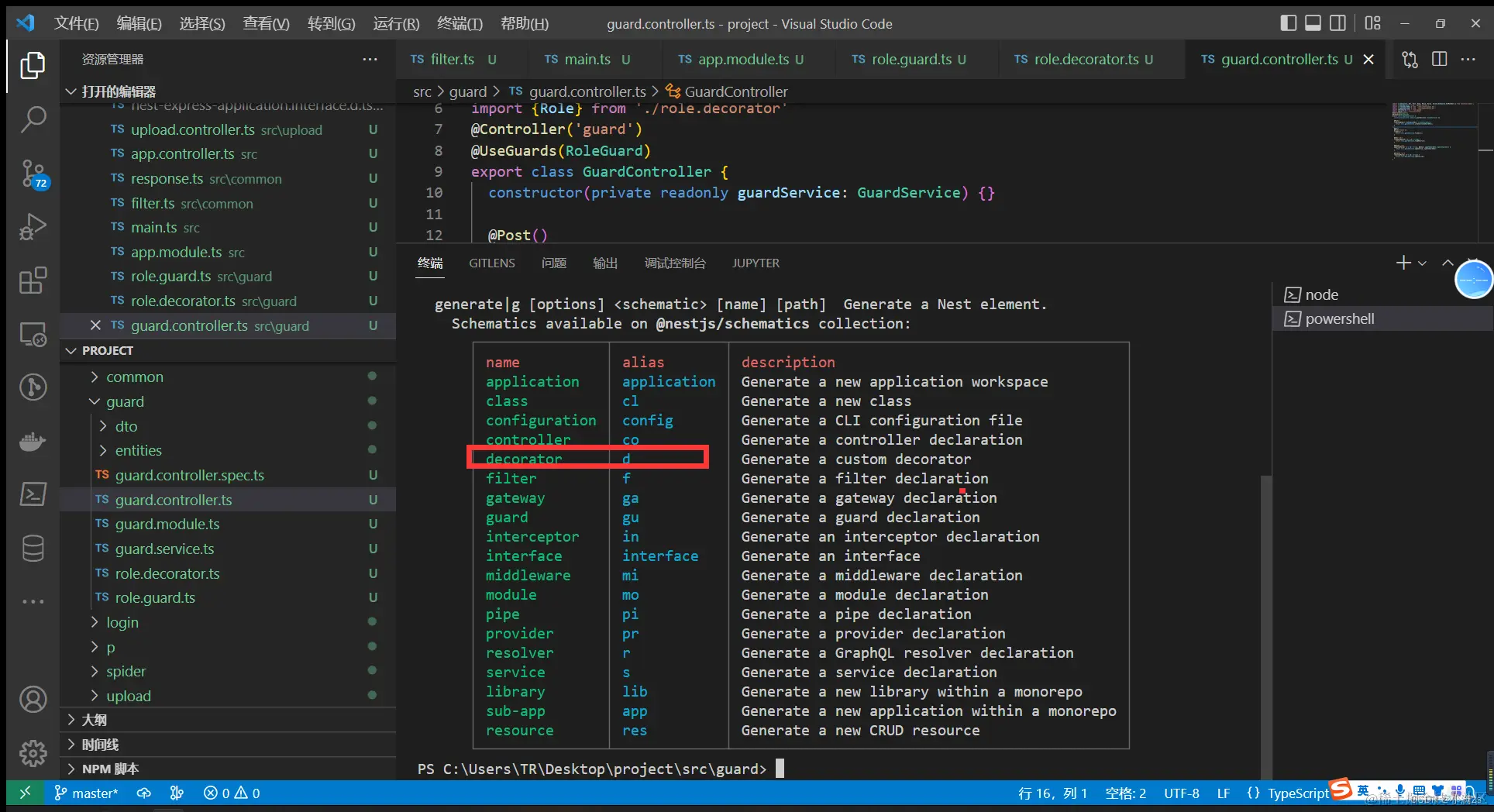Close guard.controller.ts in the open editors list
This screenshot has width=1494, height=812.
click(95, 325)
